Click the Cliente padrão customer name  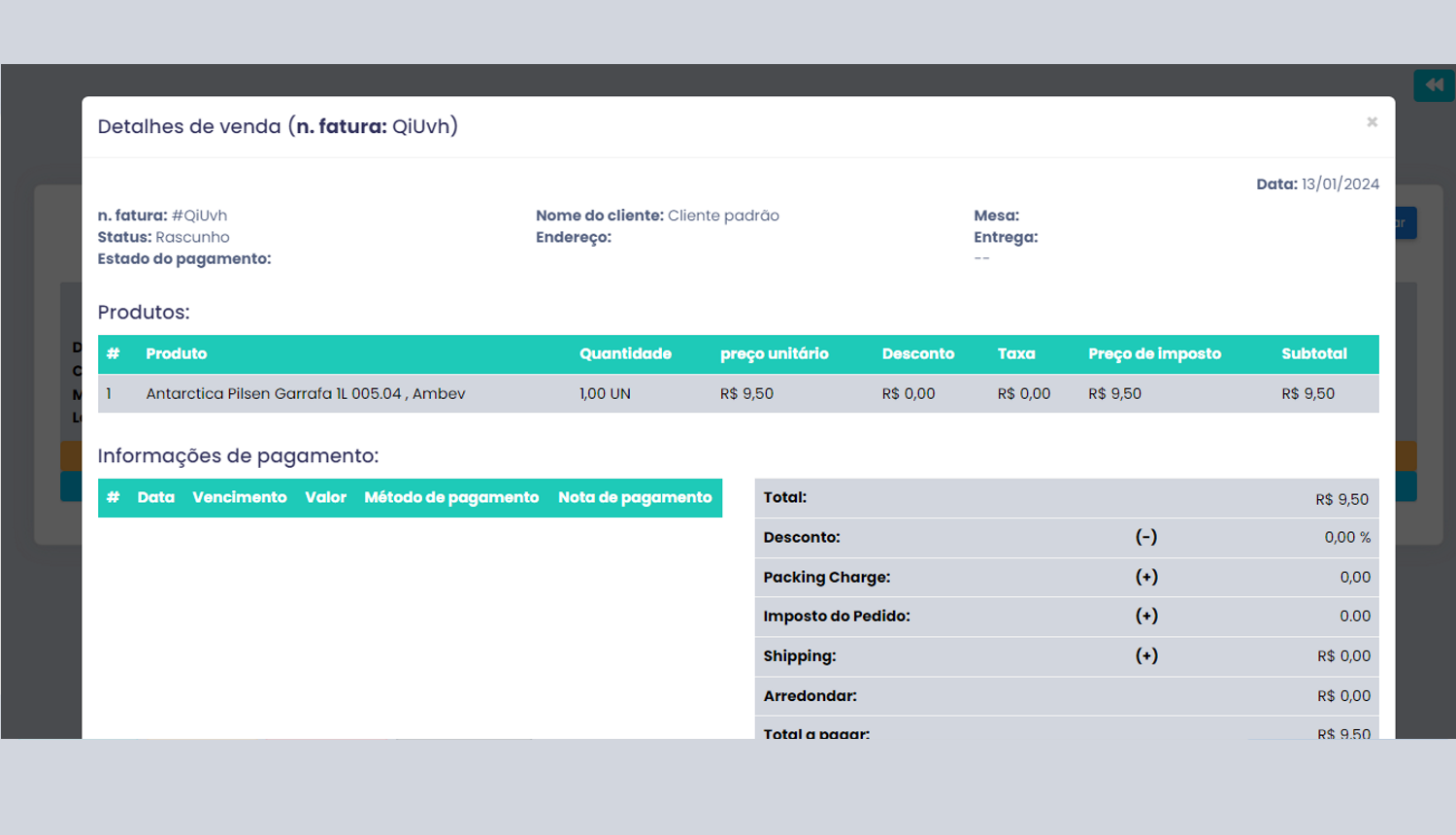(723, 216)
